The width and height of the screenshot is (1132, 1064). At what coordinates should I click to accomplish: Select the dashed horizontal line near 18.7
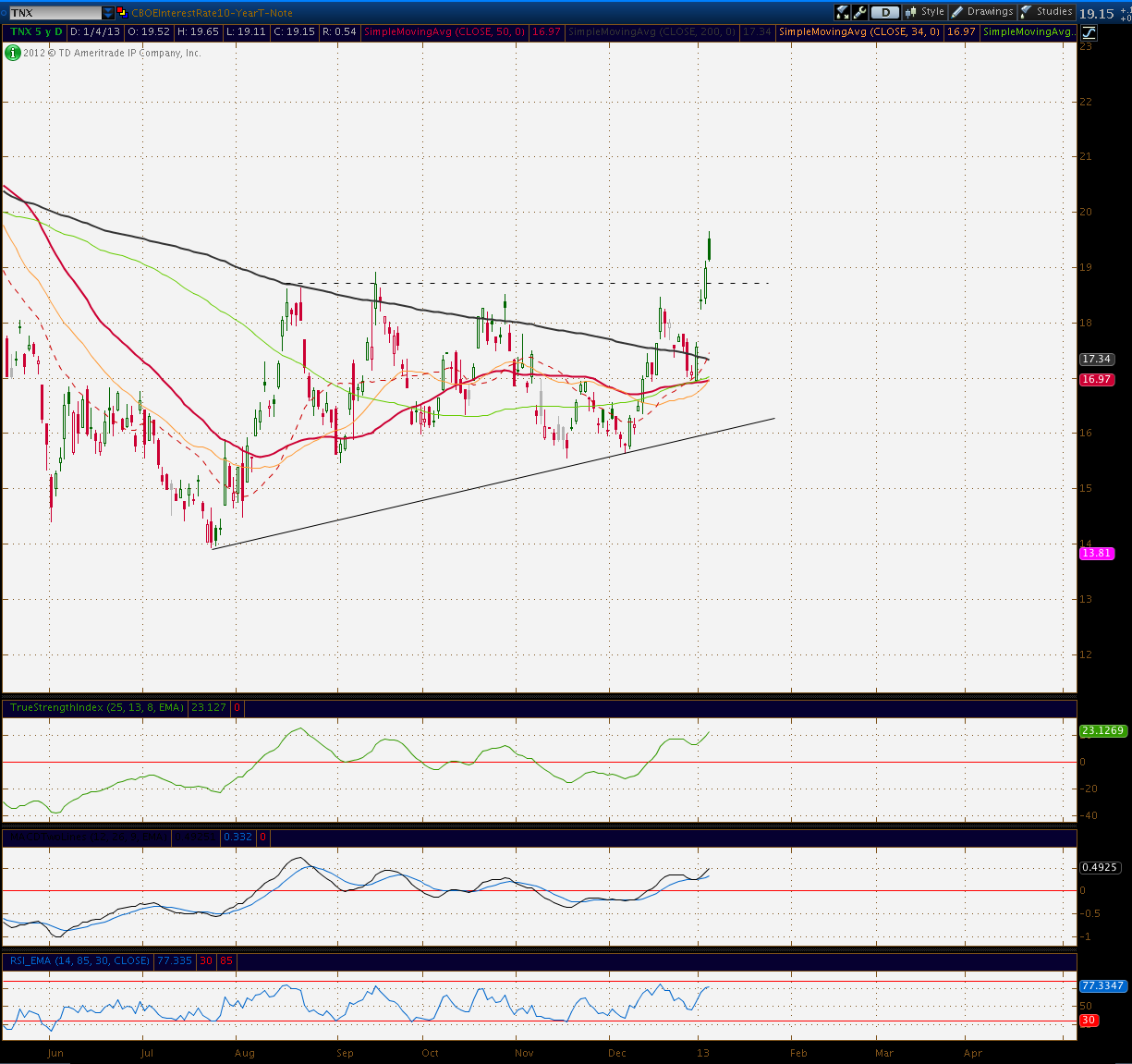click(x=527, y=283)
